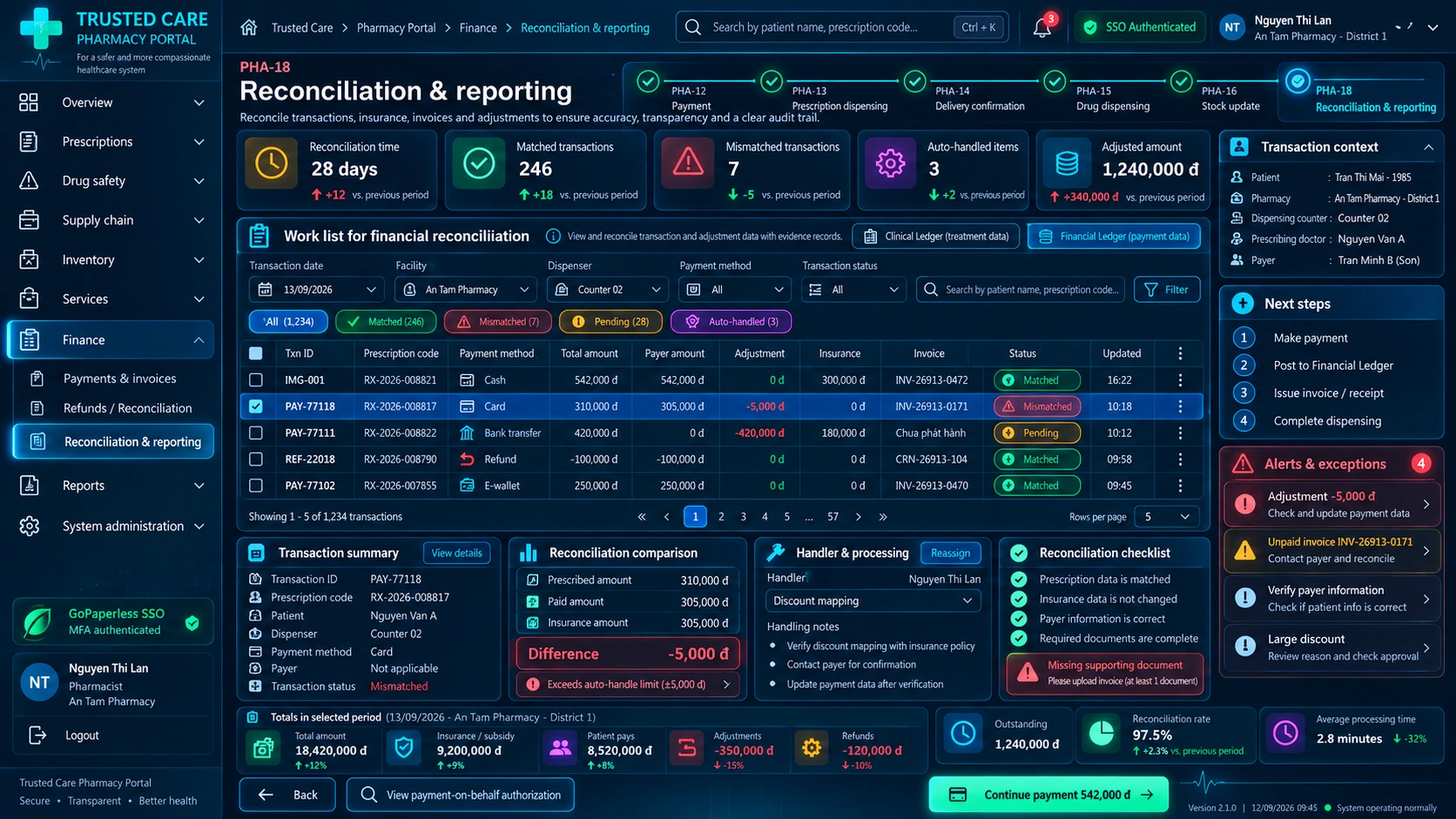Click the Continue payment 542,000 đ button

(1048, 795)
